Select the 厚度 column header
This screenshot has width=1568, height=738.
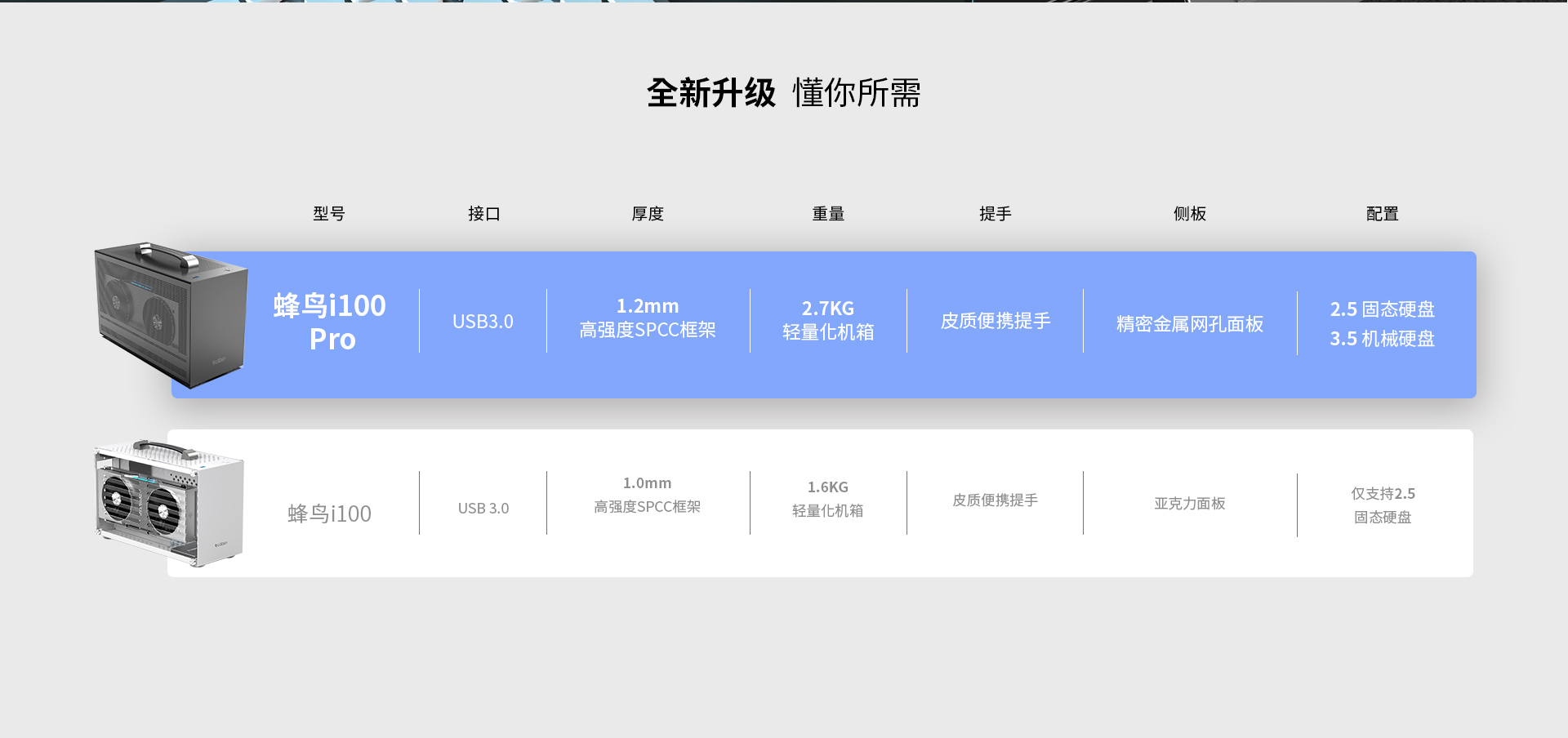click(x=648, y=214)
